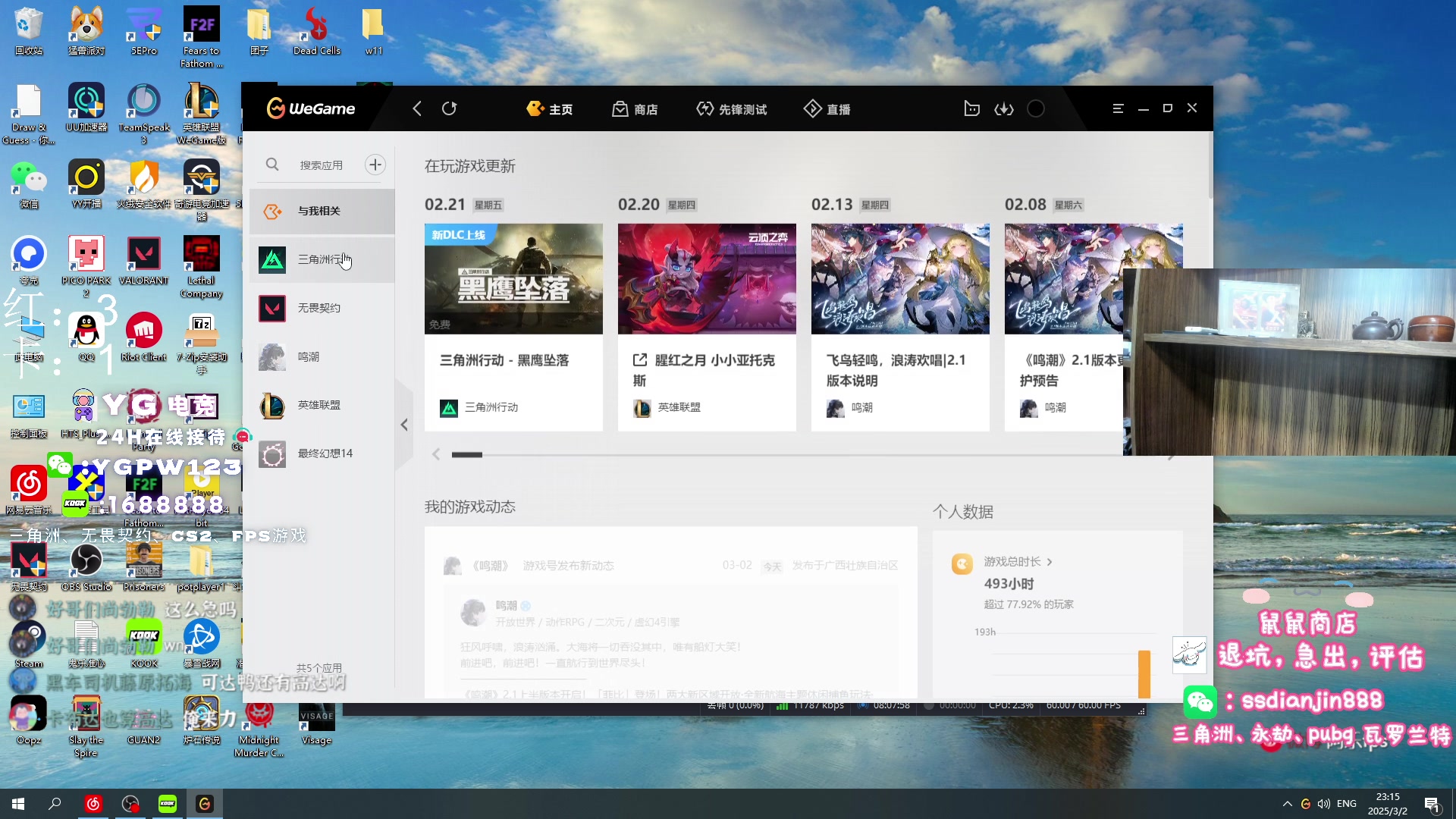Click the 英雄联盟 game tag under card
Viewport: 1456px width, 819px height.
point(667,408)
